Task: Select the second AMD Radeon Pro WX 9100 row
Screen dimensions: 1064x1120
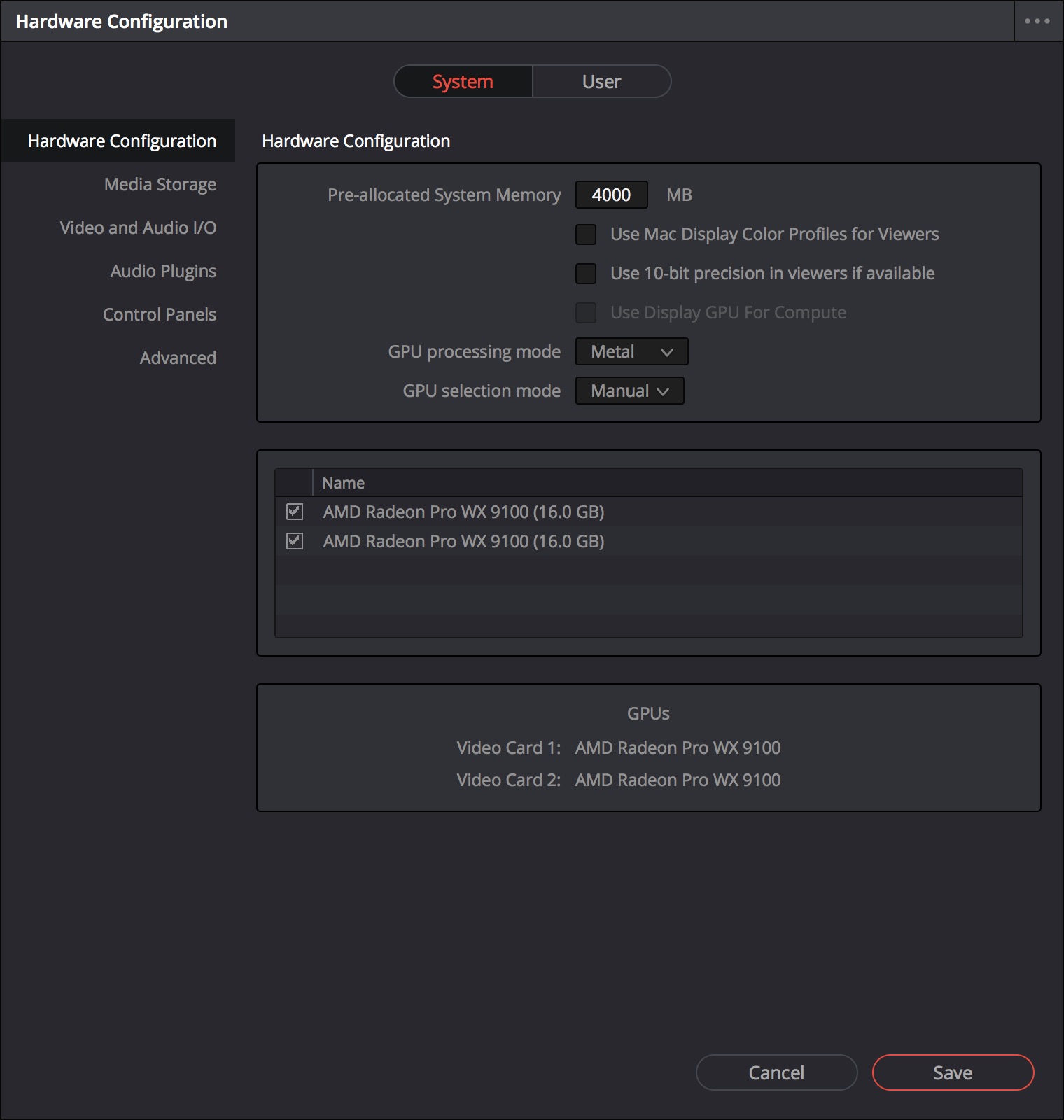Action: click(x=463, y=542)
